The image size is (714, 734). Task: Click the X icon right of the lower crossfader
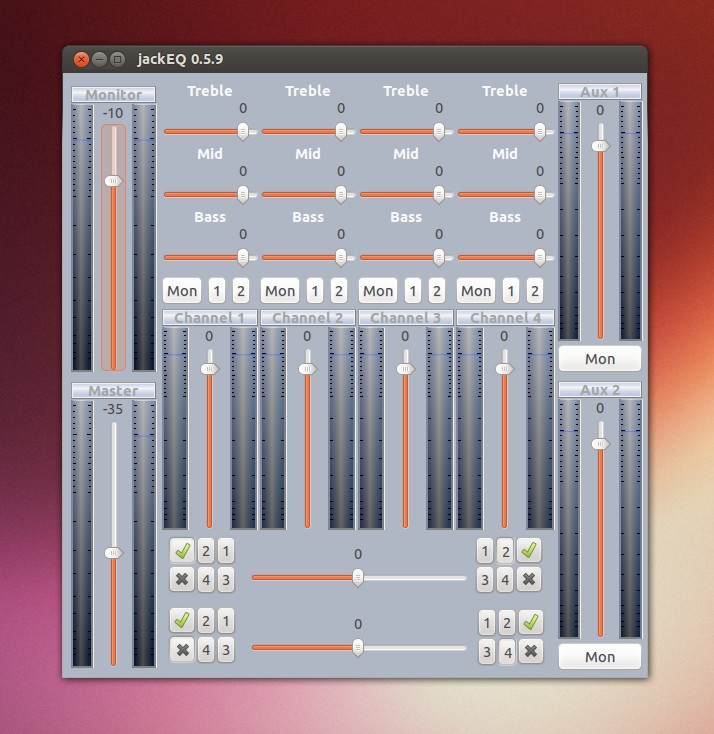(x=531, y=652)
